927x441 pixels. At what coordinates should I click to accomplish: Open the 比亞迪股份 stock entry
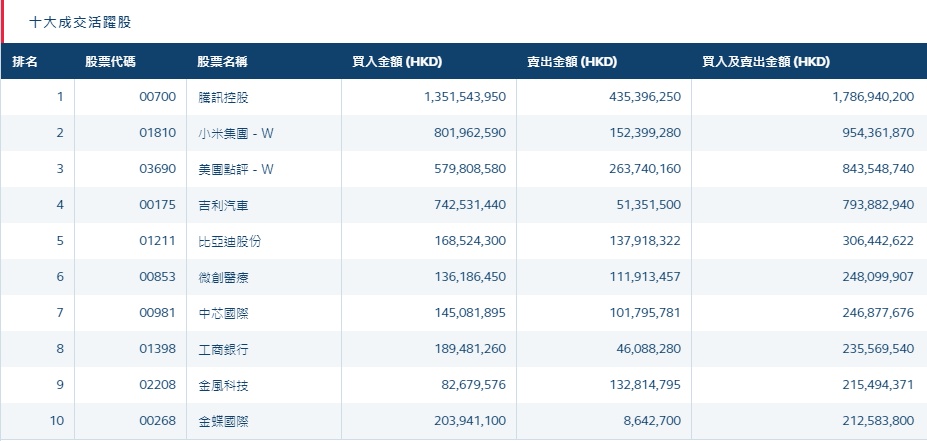[x=228, y=241]
